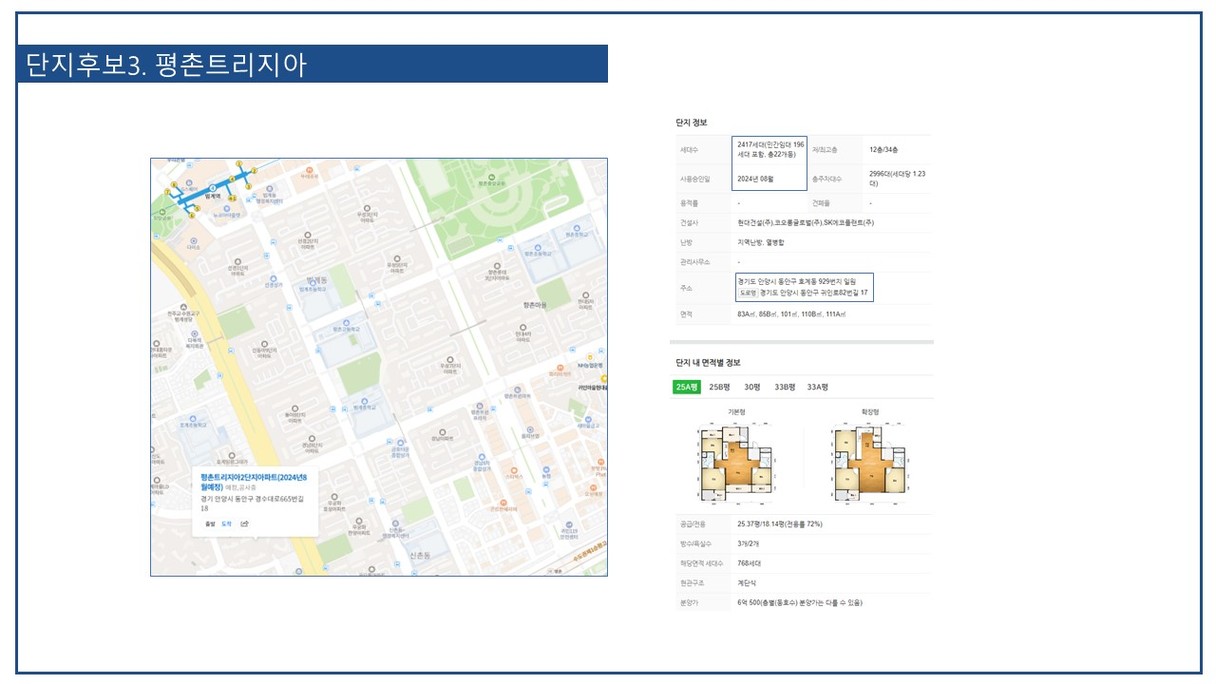Click the 단지 내 면적별 정보 heading

click(709, 362)
